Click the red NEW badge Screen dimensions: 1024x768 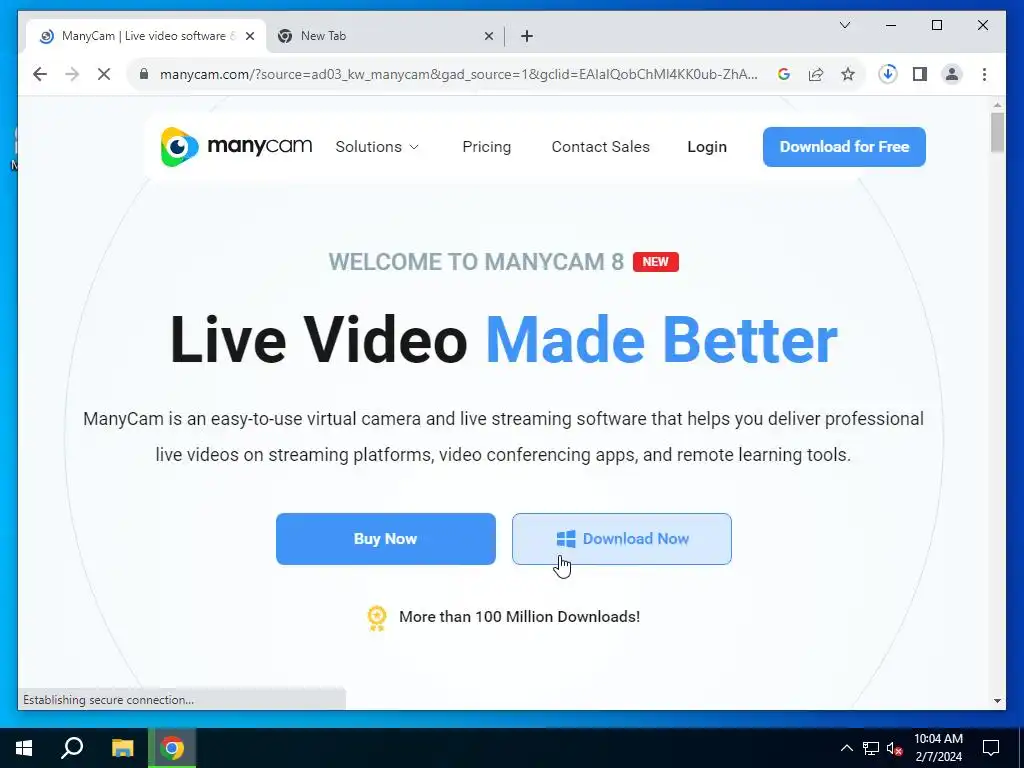(x=655, y=262)
